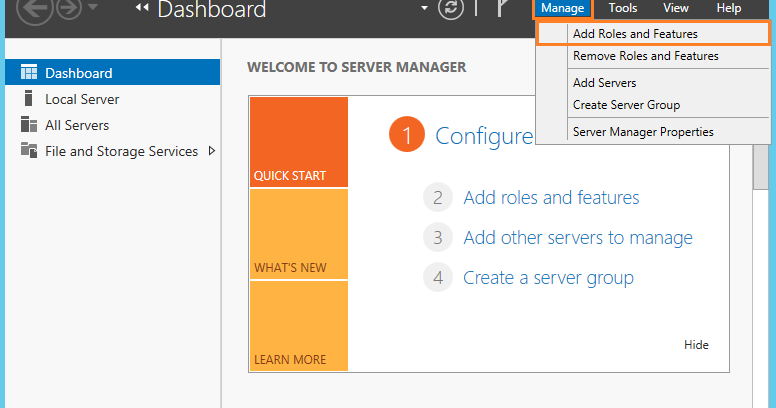The width and height of the screenshot is (776, 408).
Task: Click the Local Server icon
Action: point(29,99)
